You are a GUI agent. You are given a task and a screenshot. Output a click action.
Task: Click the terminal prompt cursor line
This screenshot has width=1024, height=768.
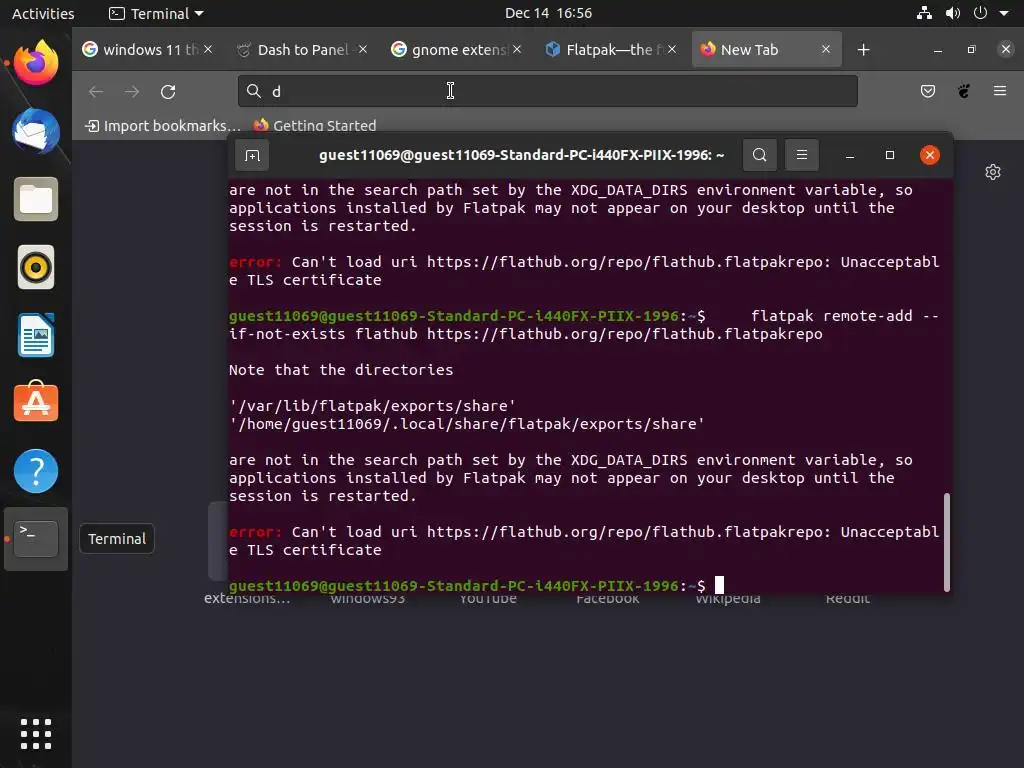click(x=477, y=586)
